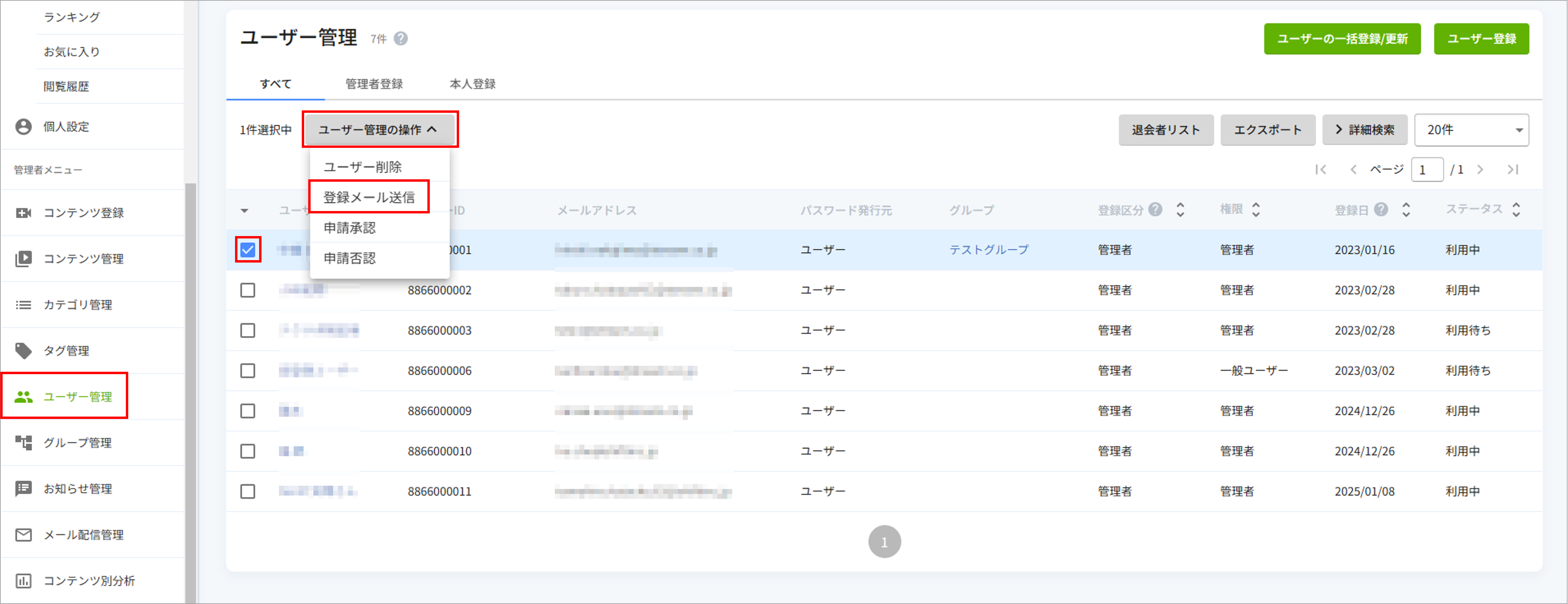Click the date 2025/01/08
The image size is (1568, 604).
coord(1365,491)
